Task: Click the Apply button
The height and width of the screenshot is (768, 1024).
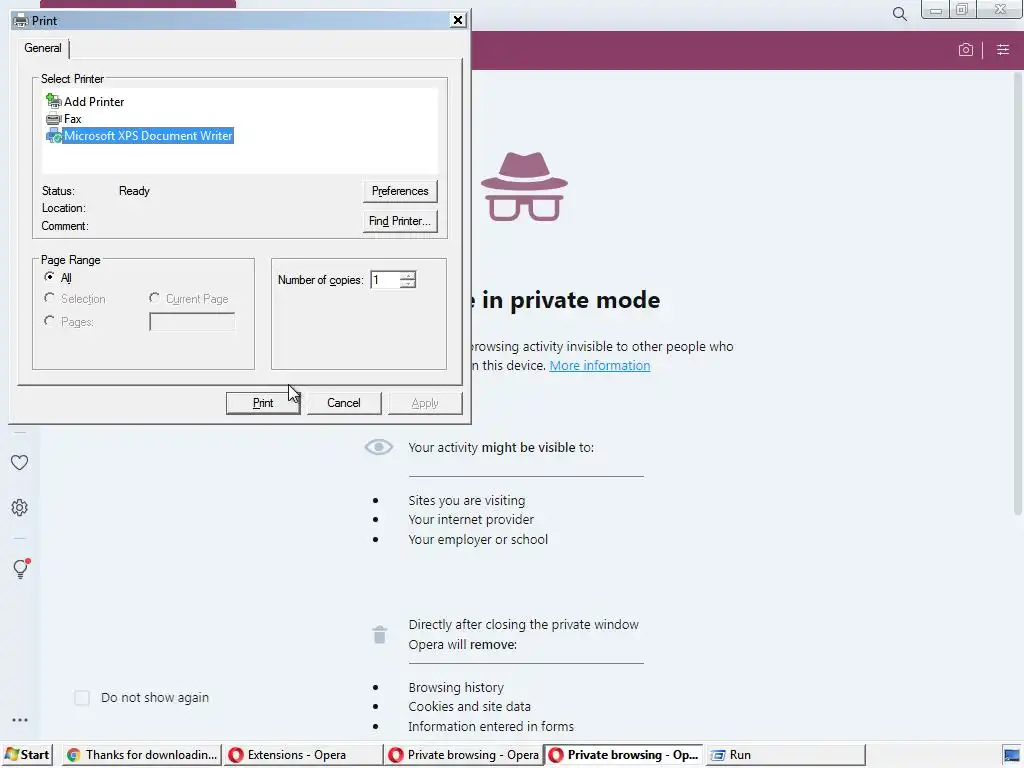Action: (424, 403)
